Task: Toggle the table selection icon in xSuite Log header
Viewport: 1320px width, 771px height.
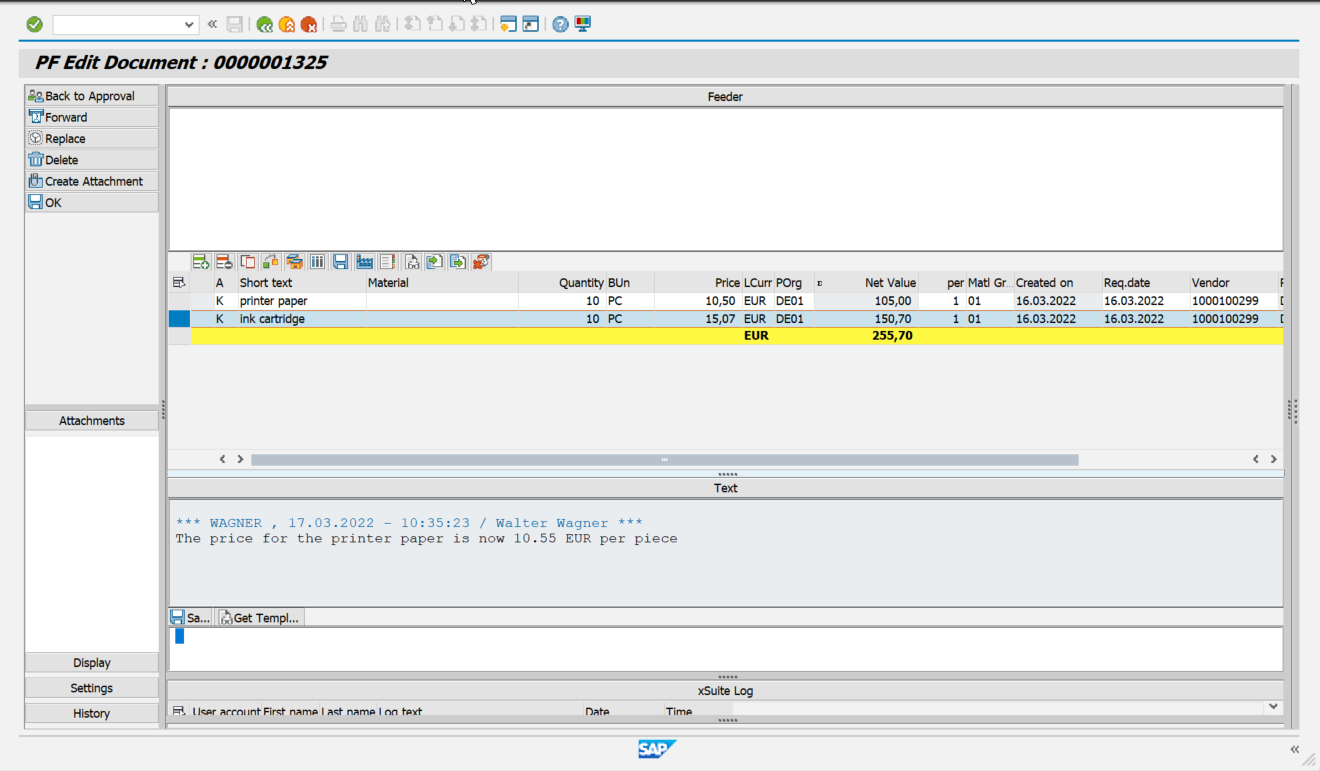Action: click(180, 711)
